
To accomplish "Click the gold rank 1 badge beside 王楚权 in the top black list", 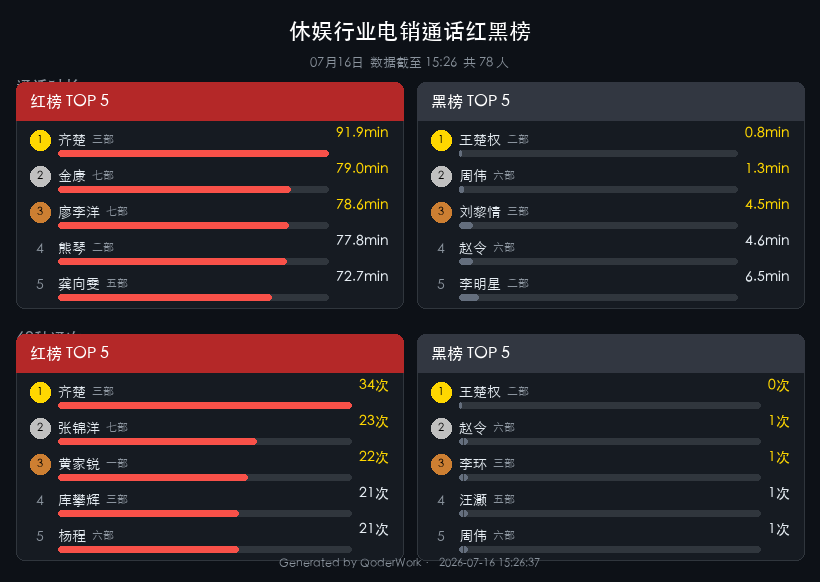I will (x=441, y=140).
